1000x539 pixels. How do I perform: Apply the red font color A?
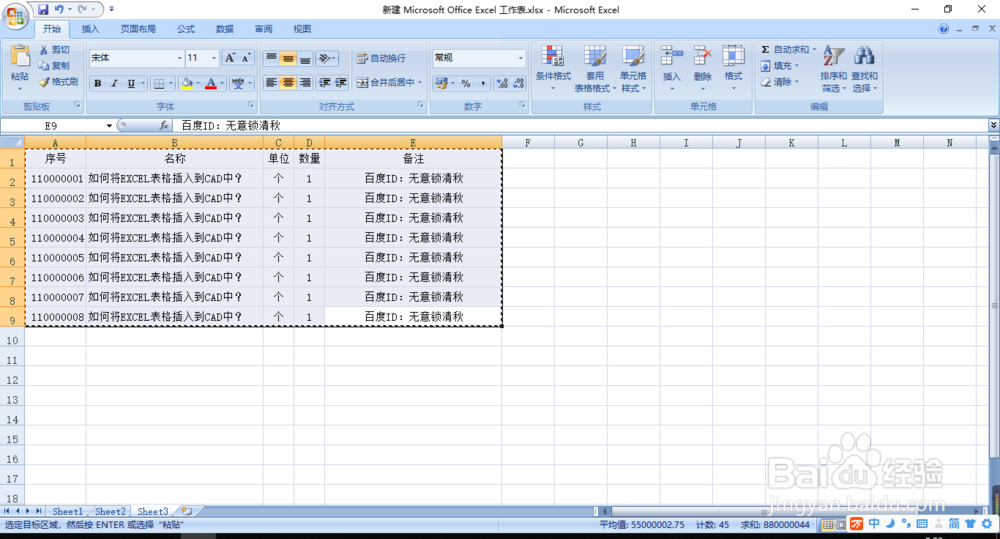pos(211,83)
